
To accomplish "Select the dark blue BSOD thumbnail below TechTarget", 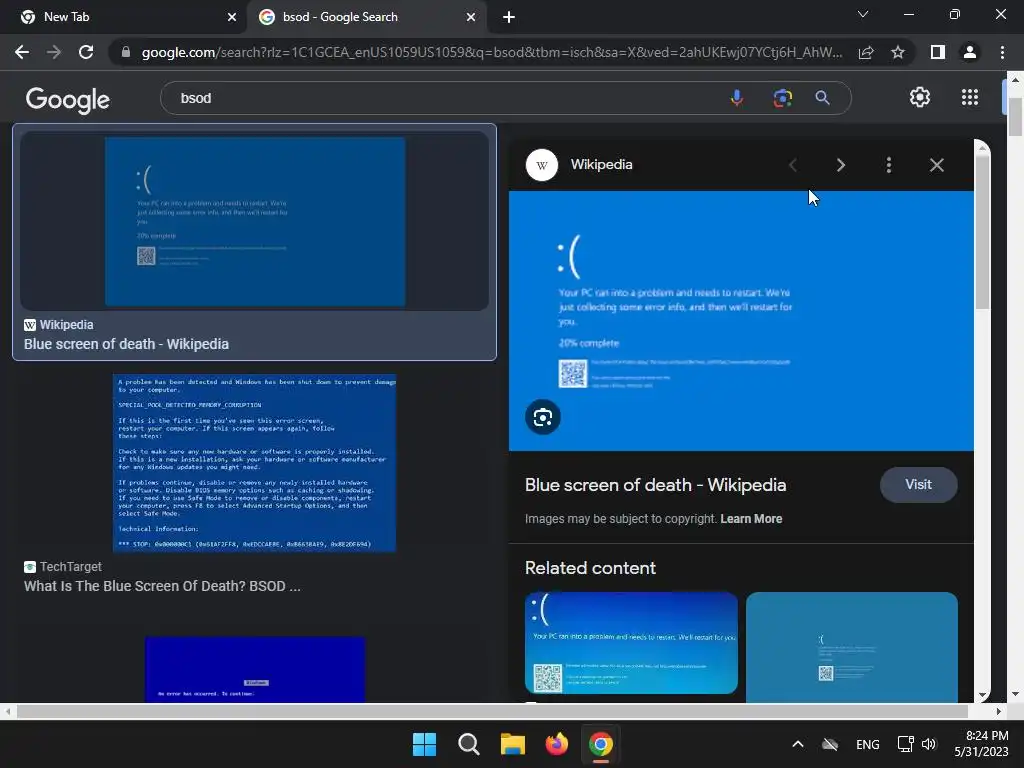I will coord(255,669).
